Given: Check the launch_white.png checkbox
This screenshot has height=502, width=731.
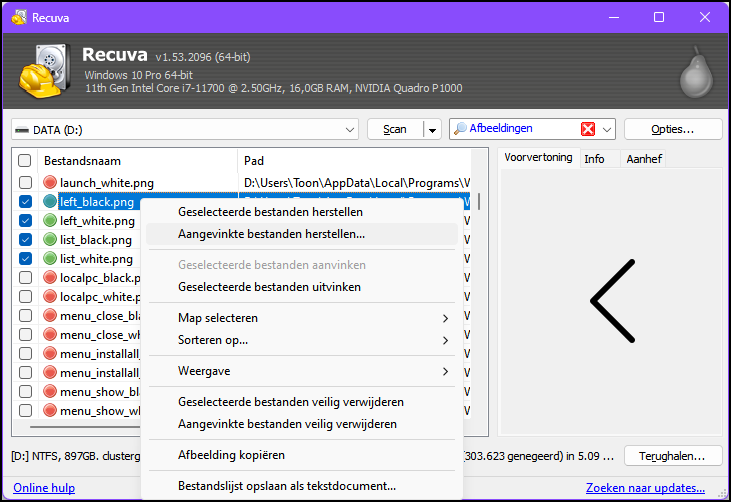Looking at the screenshot, I should pyautogui.click(x=26, y=183).
